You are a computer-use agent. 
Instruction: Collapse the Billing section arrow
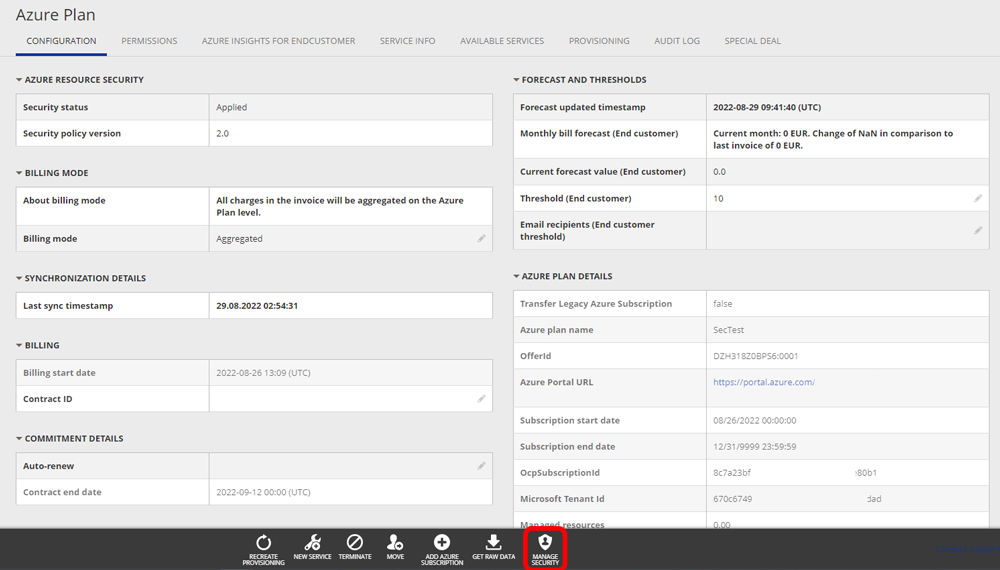[19, 345]
